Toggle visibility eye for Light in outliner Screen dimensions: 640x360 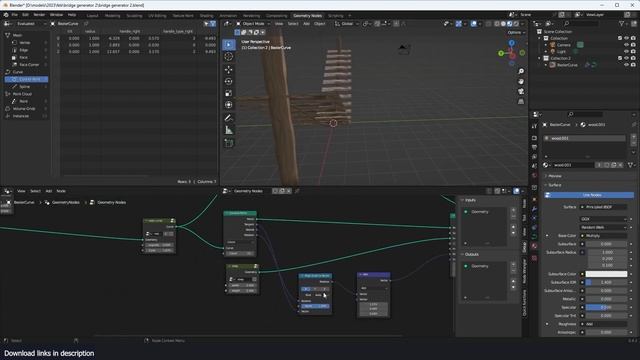click(626, 52)
